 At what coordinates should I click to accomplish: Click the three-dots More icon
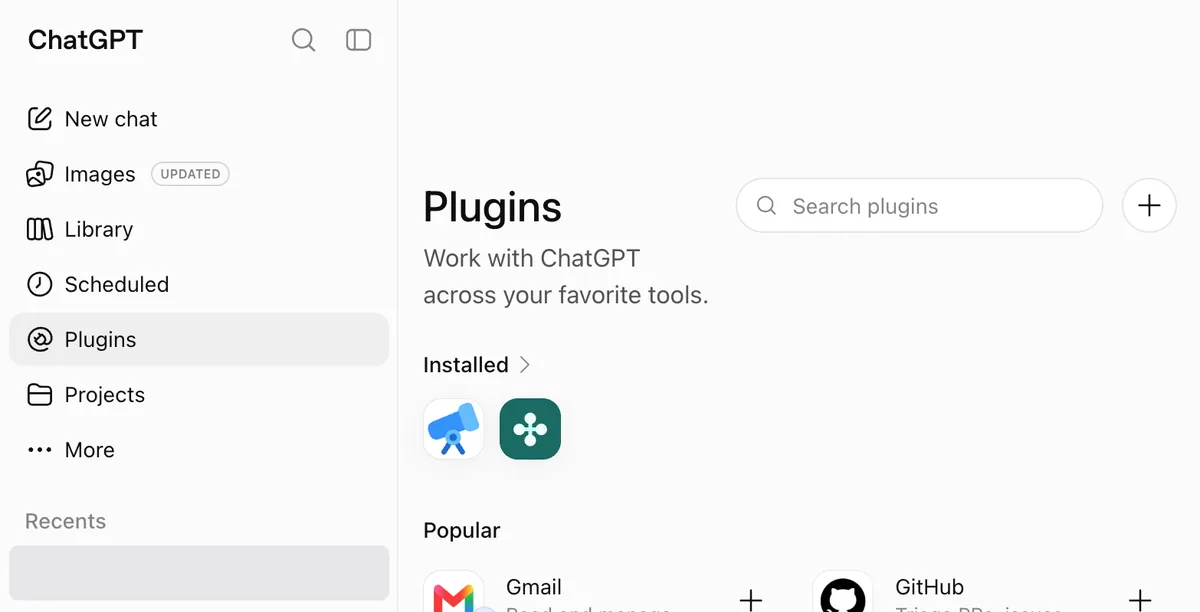point(39,450)
